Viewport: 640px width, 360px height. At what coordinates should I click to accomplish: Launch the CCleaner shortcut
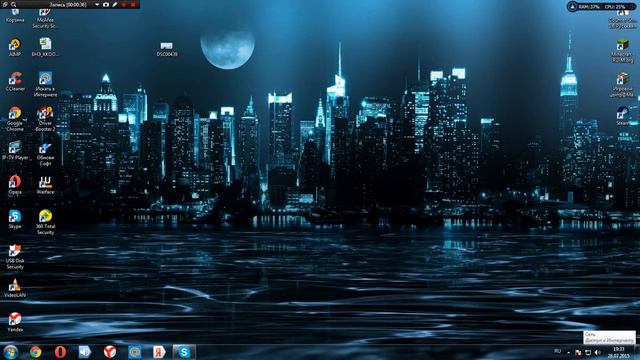15,82
